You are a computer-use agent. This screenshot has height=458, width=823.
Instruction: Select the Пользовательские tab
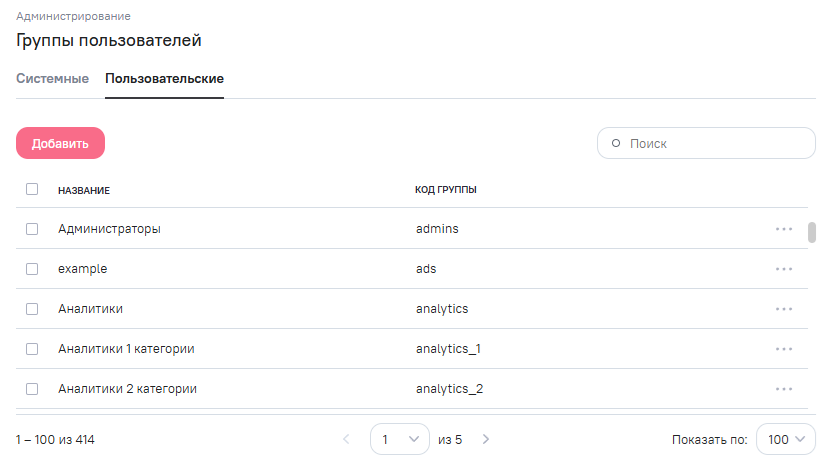[x=164, y=79]
